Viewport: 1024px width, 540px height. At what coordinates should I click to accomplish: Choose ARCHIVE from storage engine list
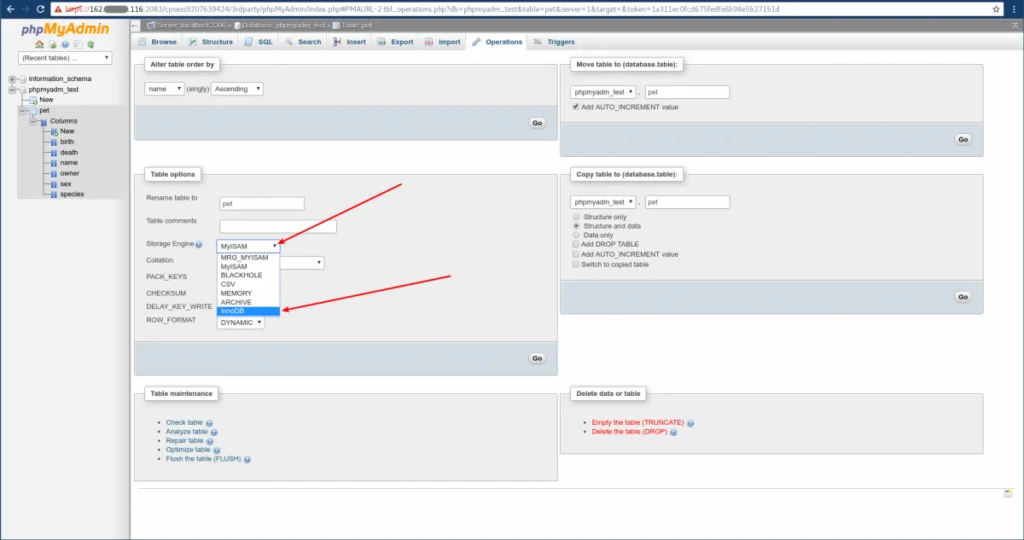(248, 302)
